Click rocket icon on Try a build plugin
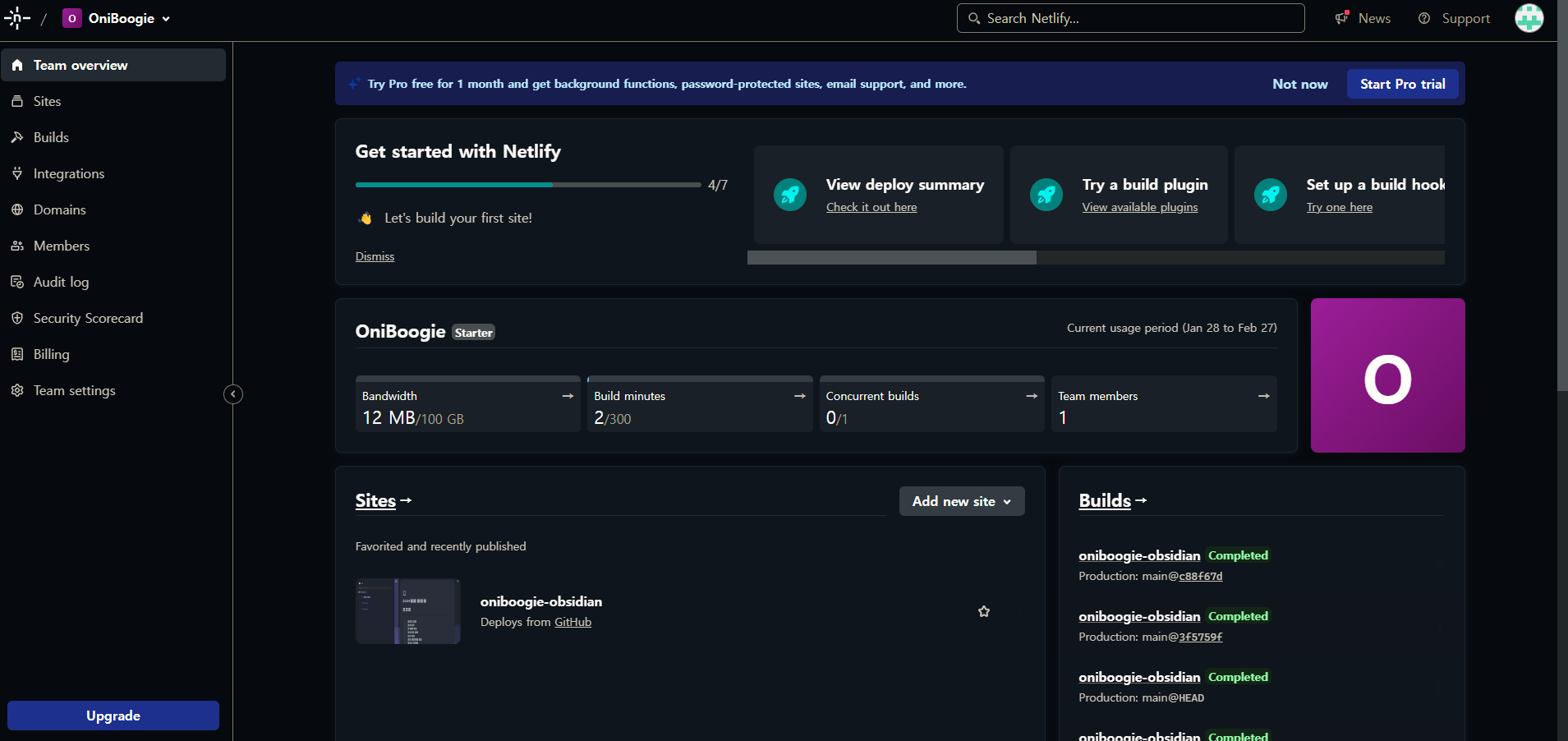This screenshot has height=741, width=1568. [1046, 195]
